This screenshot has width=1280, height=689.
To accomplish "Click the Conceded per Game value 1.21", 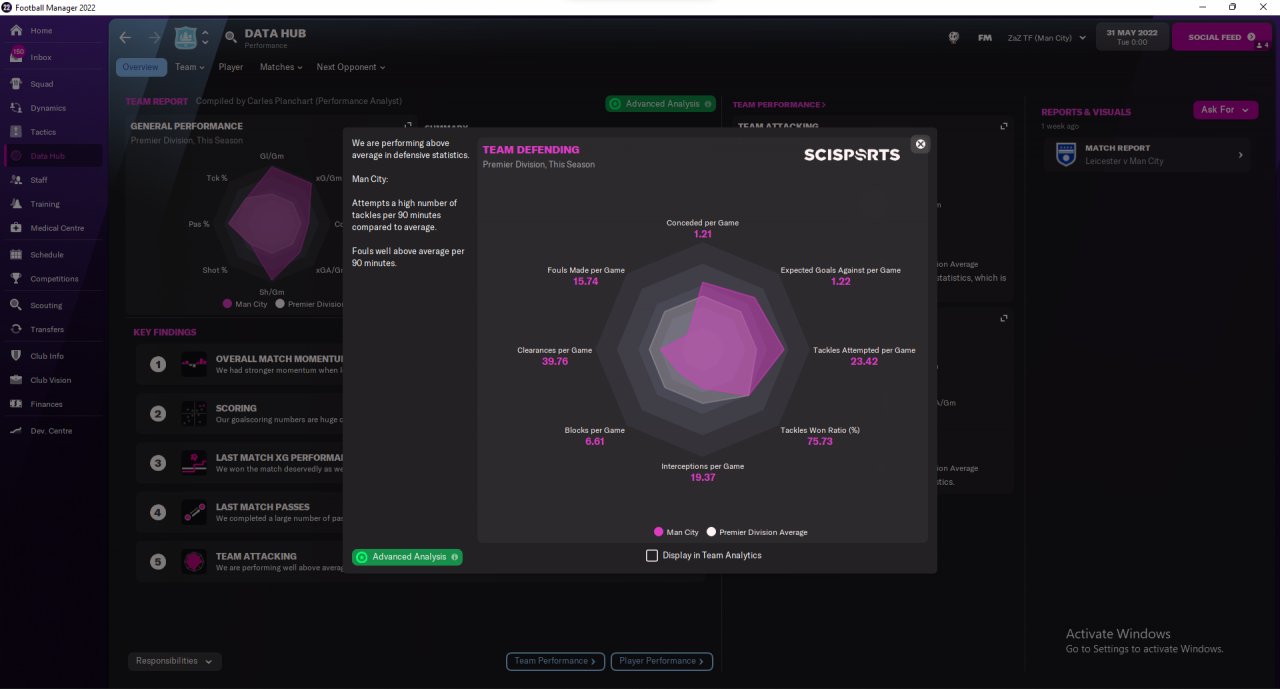I will [702, 234].
